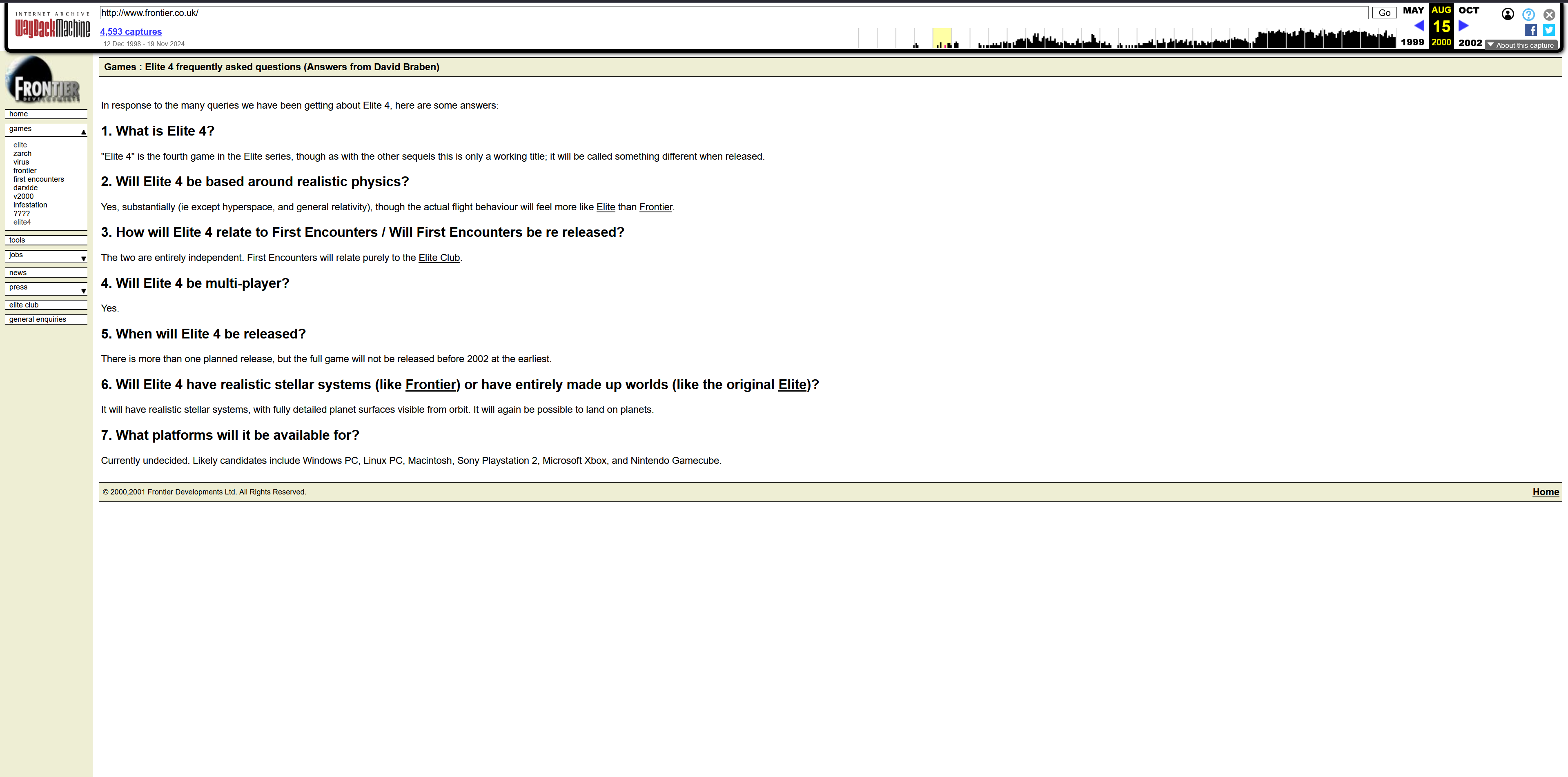Follow Frontier link in question 6 heading
The height and width of the screenshot is (777, 1568).
click(431, 385)
